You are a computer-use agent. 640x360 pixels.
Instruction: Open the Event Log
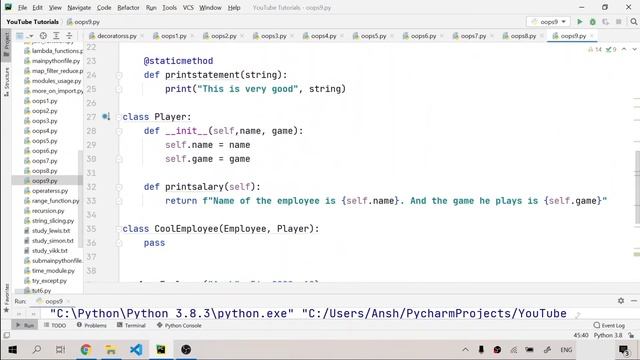609,325
